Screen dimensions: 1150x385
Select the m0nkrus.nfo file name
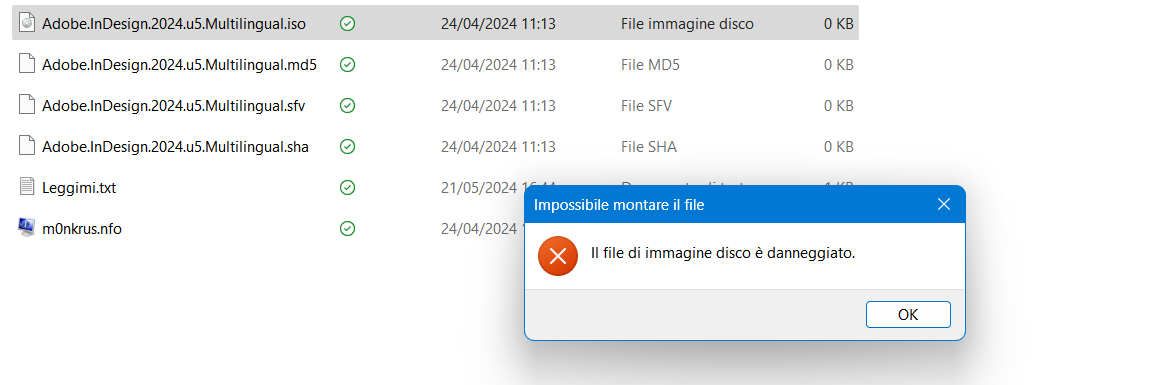pyautogui.click(x=82, y=229)
